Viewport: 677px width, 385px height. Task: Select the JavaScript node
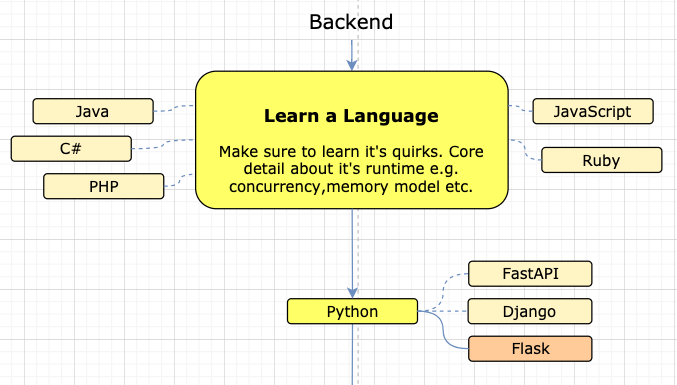point(593,111)
